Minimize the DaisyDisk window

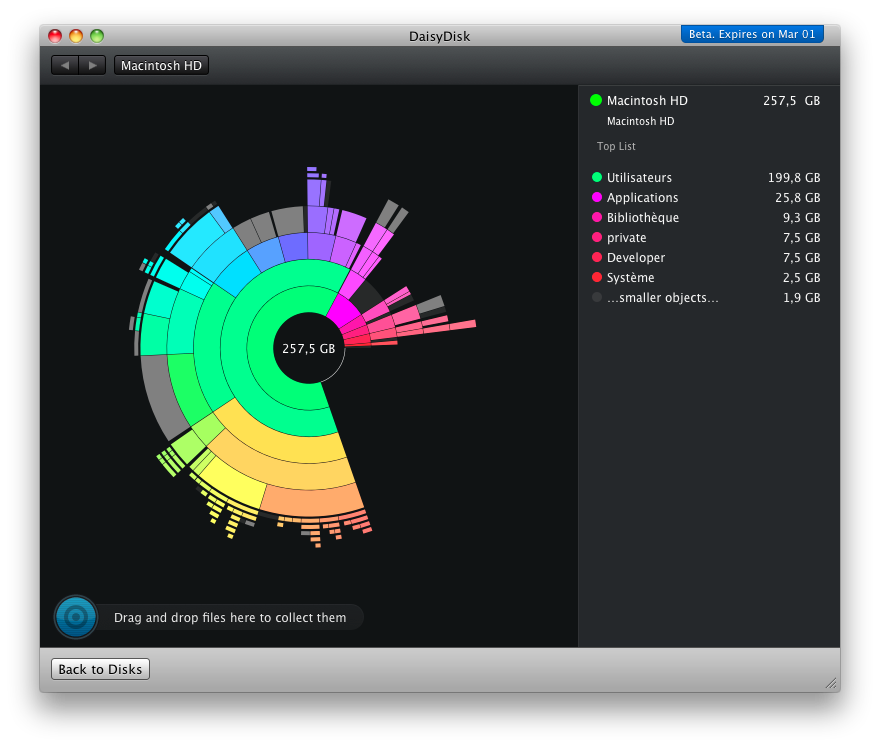pyautogui.click(x=76, y=36)
